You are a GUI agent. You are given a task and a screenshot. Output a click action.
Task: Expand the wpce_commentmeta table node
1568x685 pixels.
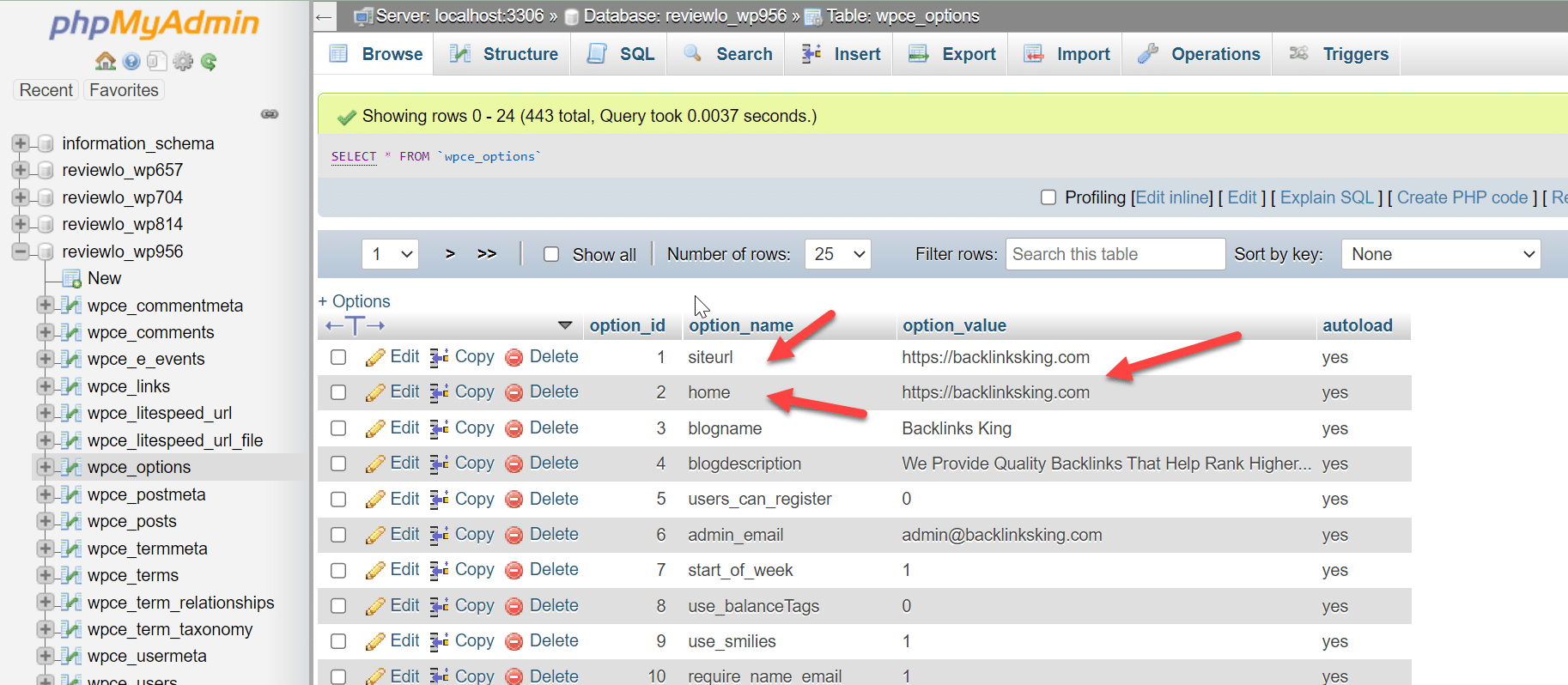(46, 305)
